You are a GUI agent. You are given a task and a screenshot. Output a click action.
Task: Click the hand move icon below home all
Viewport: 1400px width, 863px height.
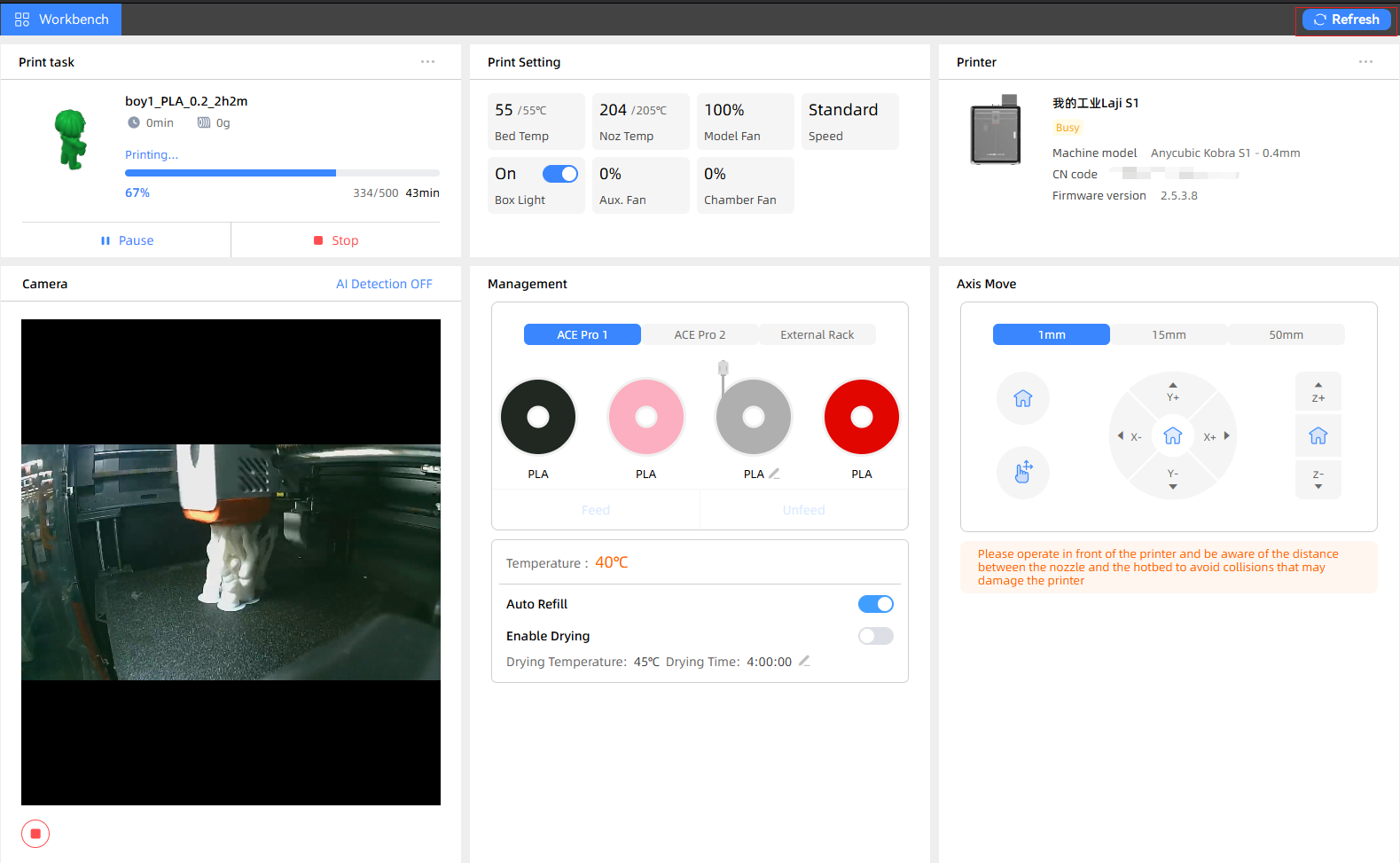click(x=1023, y=472)
